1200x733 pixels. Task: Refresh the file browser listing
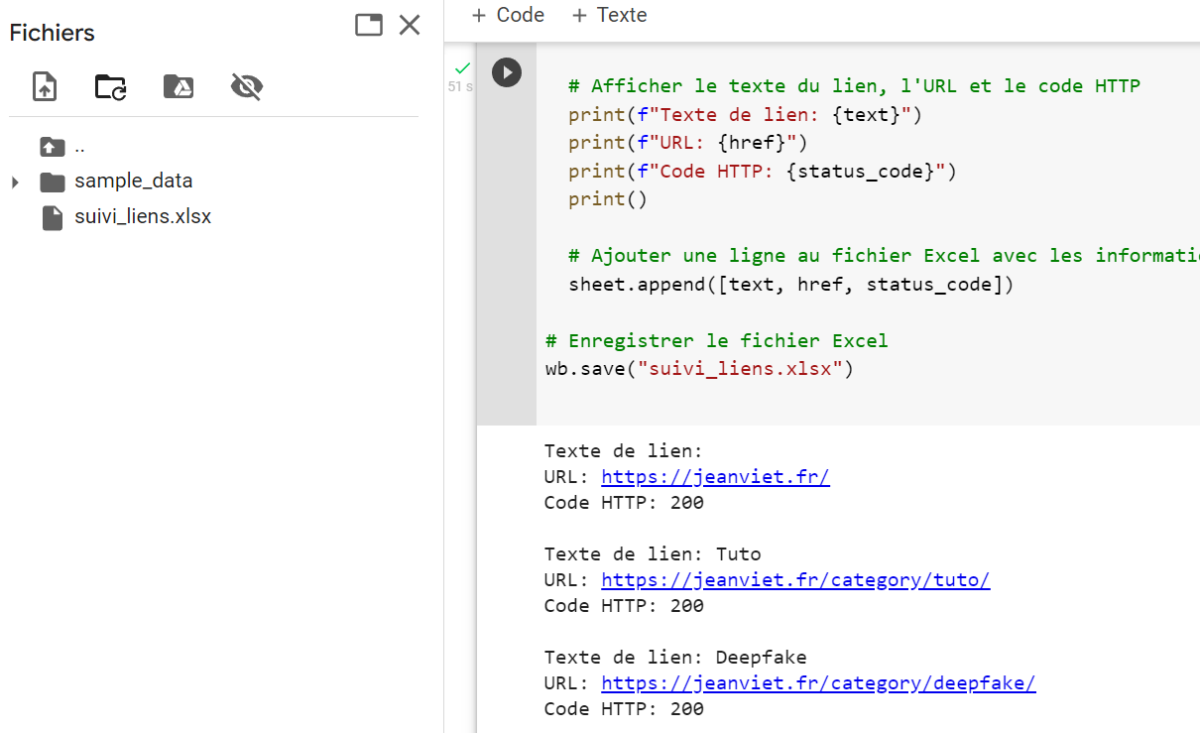[x=111, y=87]
